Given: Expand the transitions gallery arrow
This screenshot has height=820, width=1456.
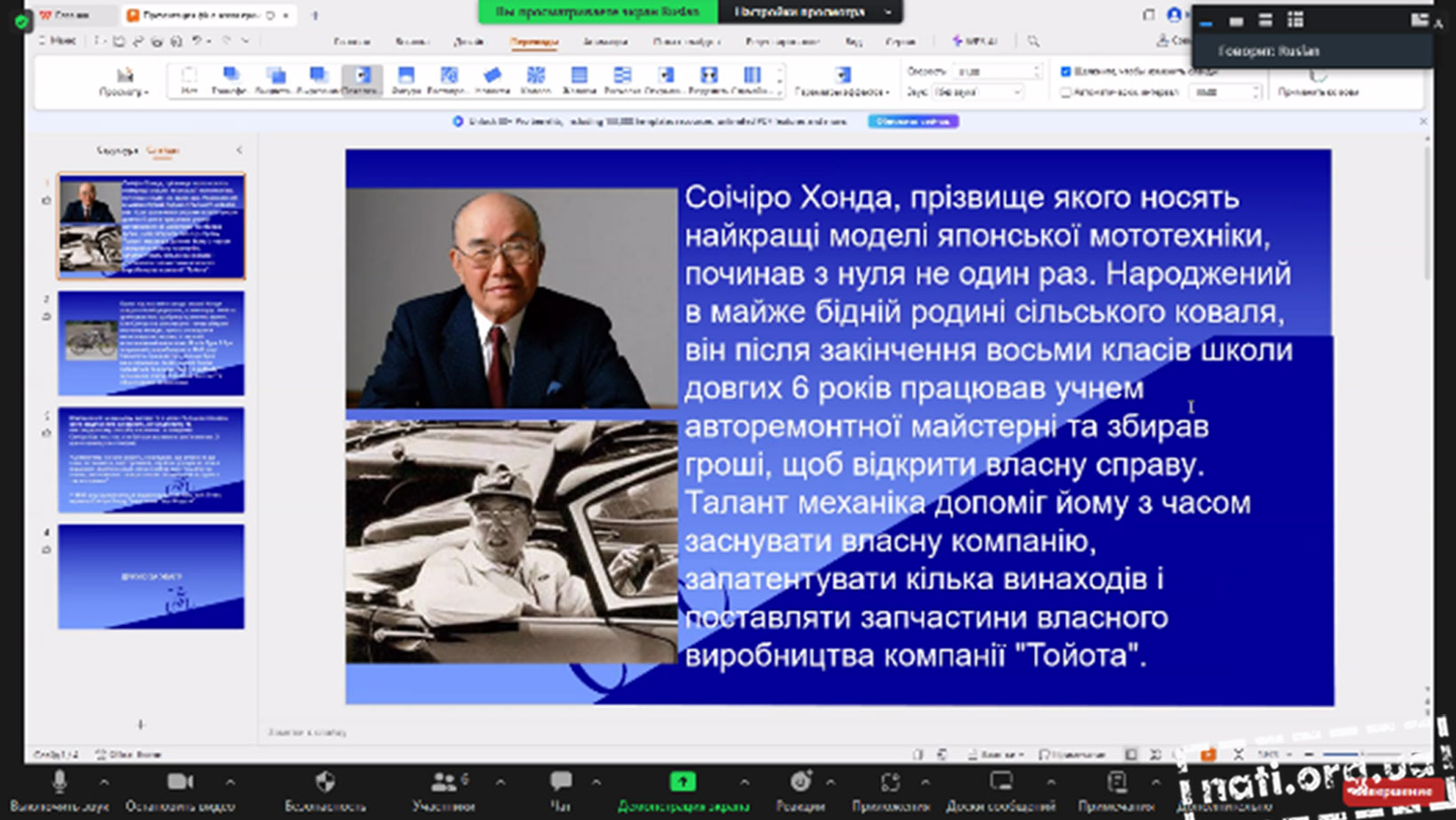Looking at the screenshot, I should [780, 92].
